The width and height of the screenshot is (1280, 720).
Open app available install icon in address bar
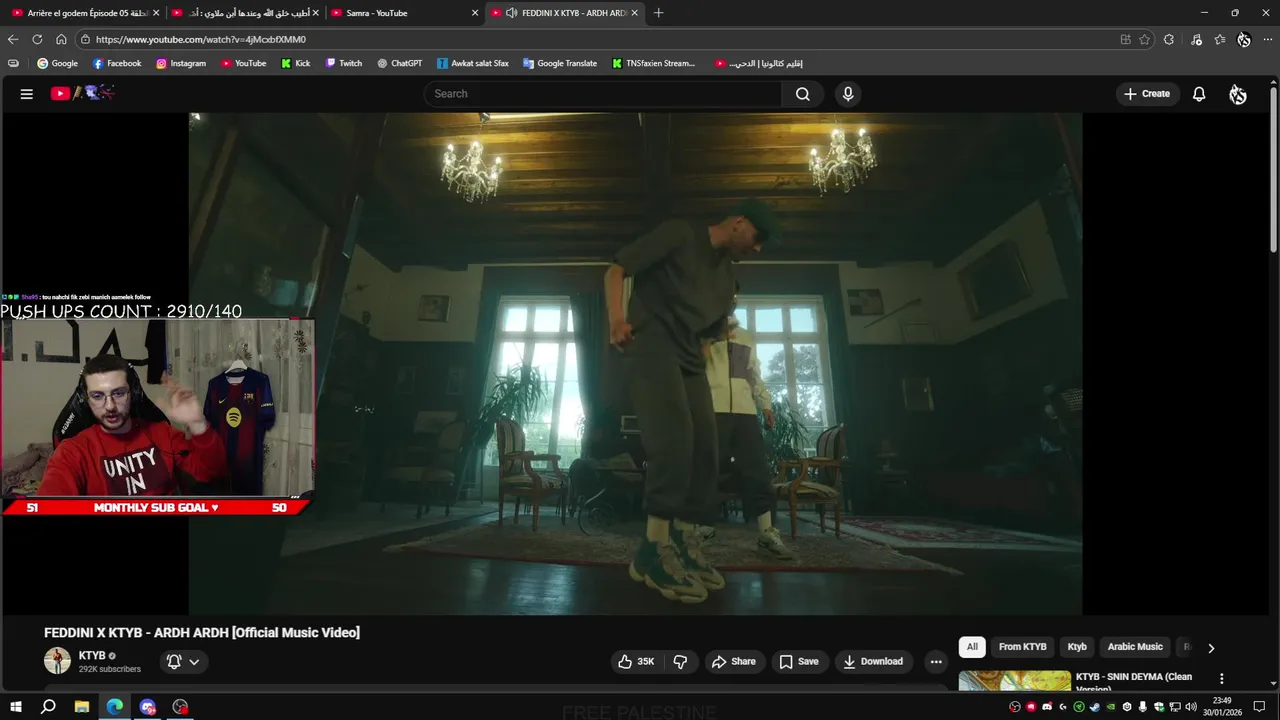1126,39
